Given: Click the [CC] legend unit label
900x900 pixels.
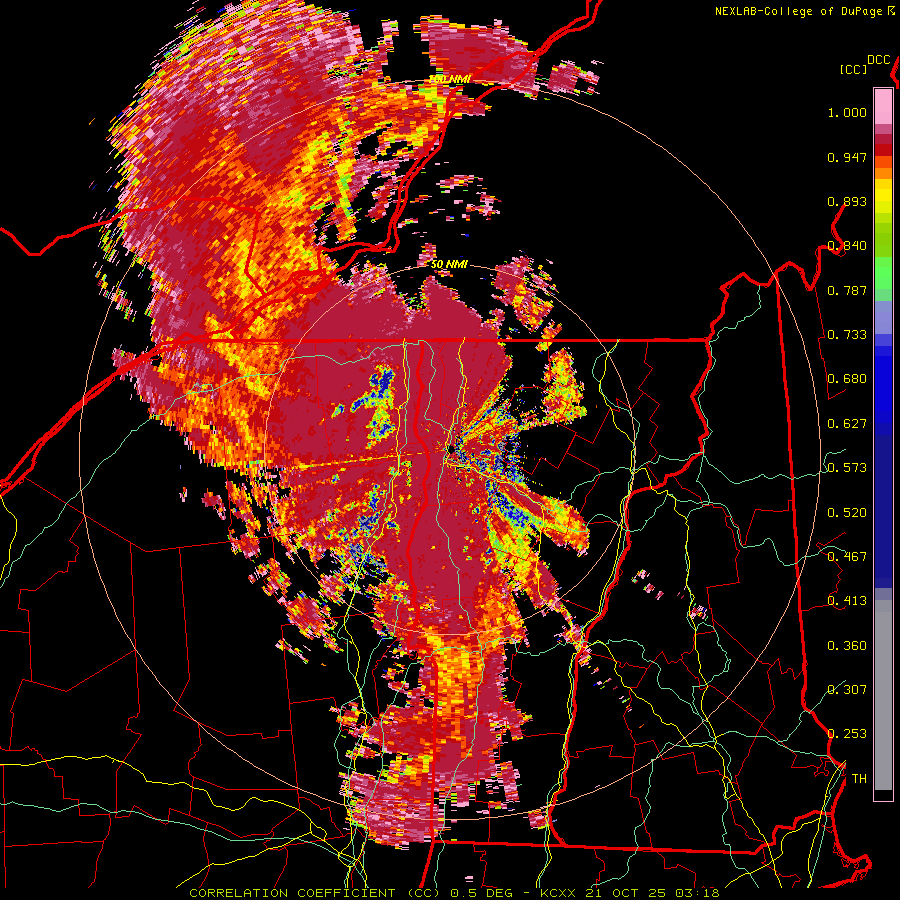Looking at the screenshot, I should tap(854, 69).
